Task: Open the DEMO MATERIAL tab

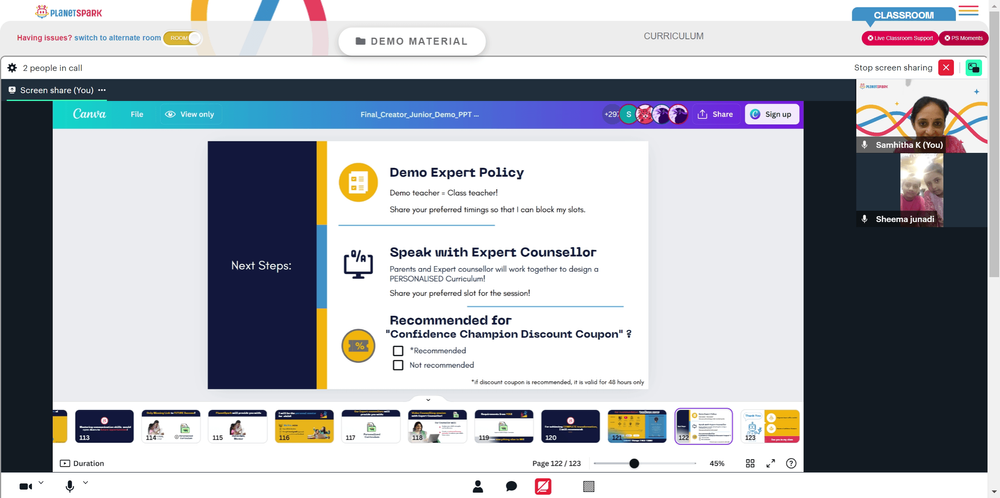Action: tap(412, 41)
